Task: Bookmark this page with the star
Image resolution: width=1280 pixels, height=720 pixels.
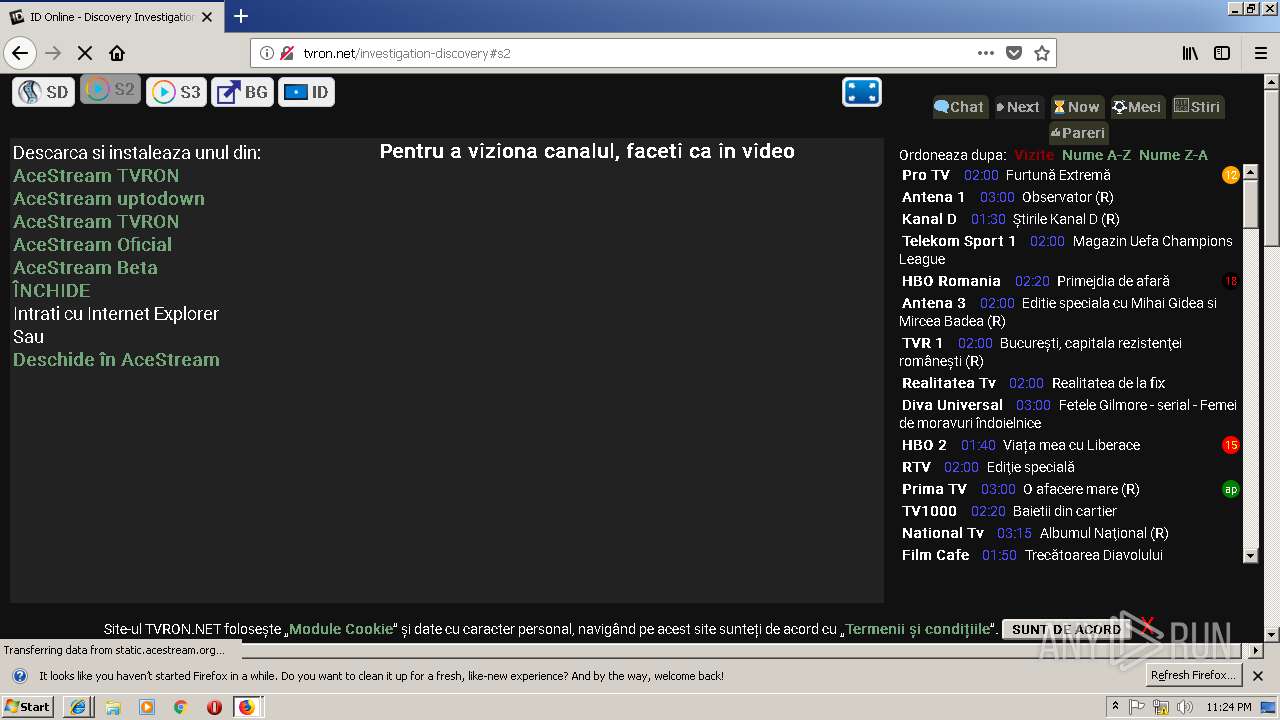Action: pyautogui.click(x=1042, y=53)
